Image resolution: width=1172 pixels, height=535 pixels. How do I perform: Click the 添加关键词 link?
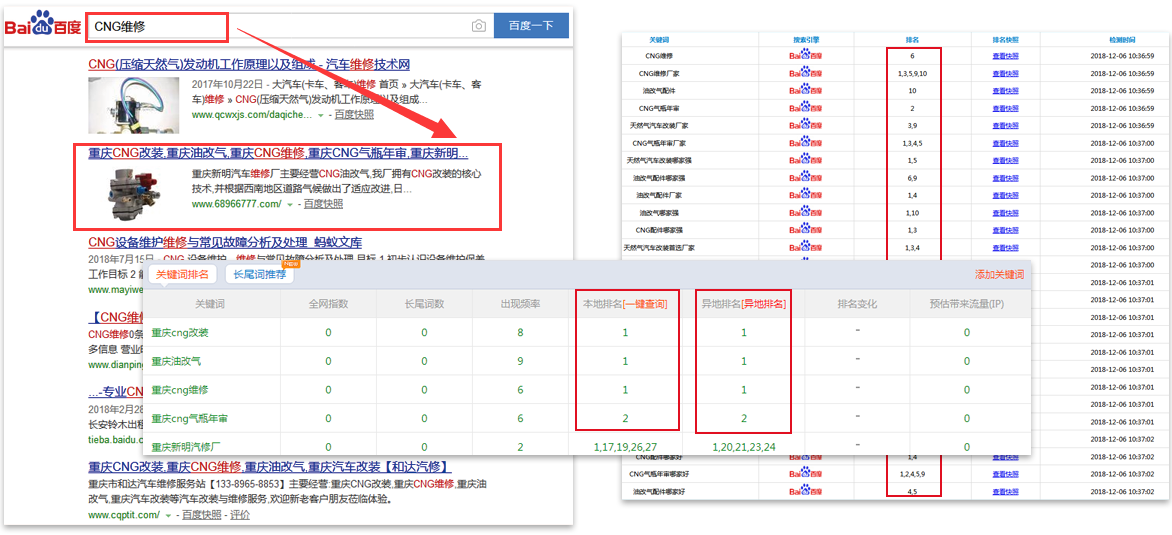[x=999, y=275]
